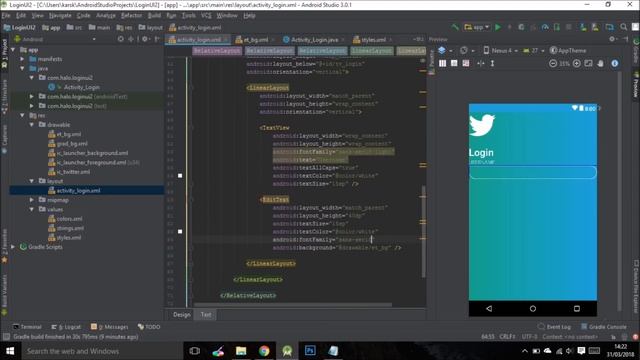640x360 pixels.
Task: Open the Gradle Console button
Action: tap(603, 327)
